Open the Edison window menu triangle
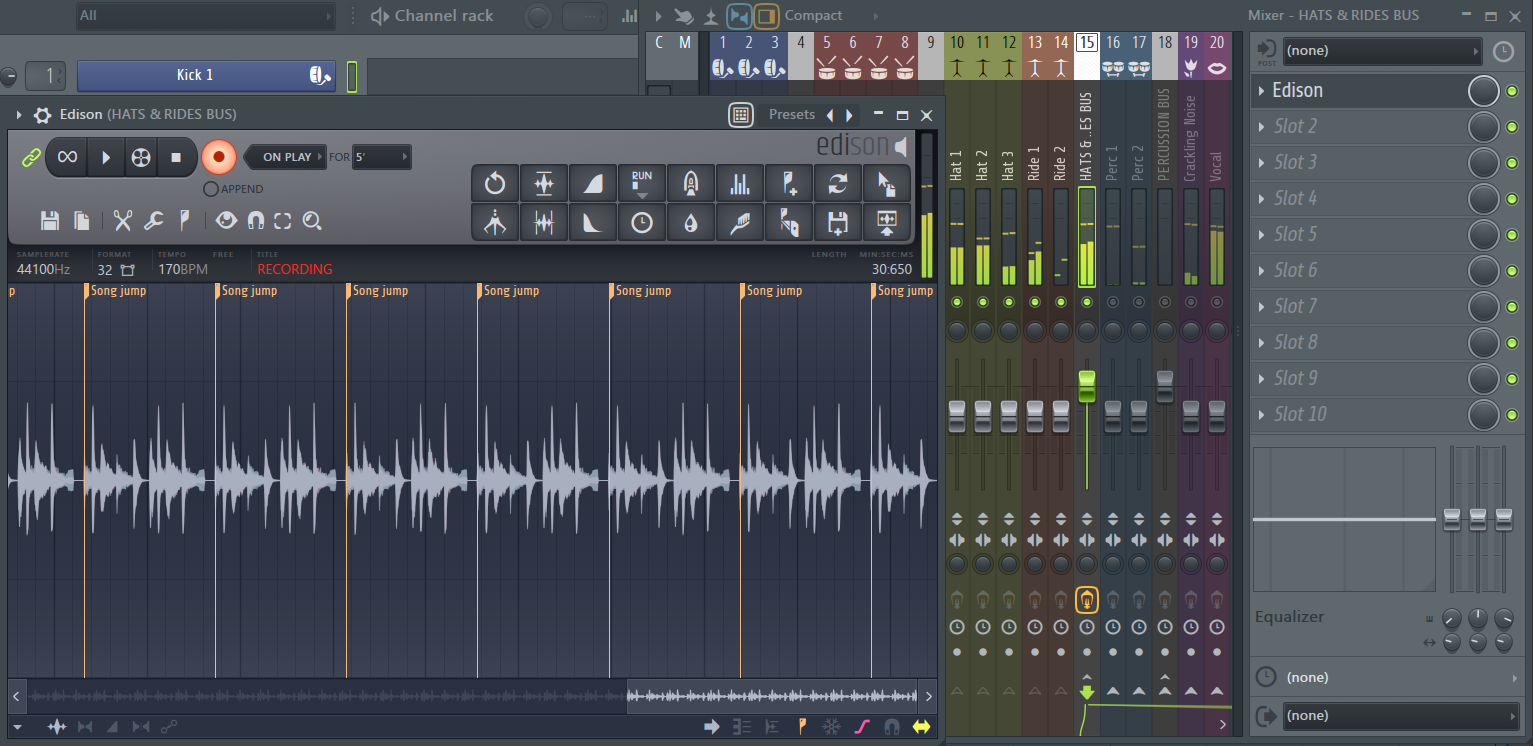The width and height of the screenshot is (1533, 746). (18, 115)
